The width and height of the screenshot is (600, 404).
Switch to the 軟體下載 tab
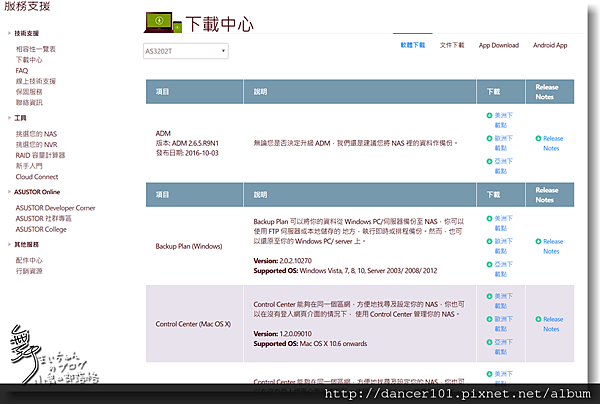pyautogui.click(x=412, y=45)
